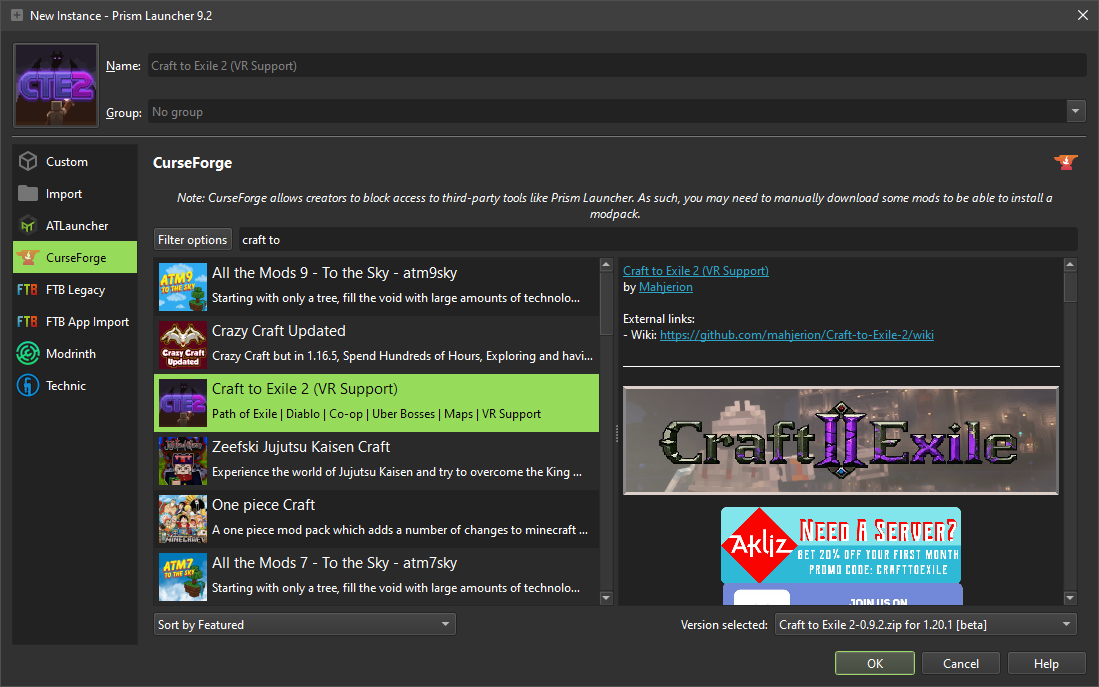Expand the Group dropdown
Screen dimensions: 1099x687
coord(1076,112)
